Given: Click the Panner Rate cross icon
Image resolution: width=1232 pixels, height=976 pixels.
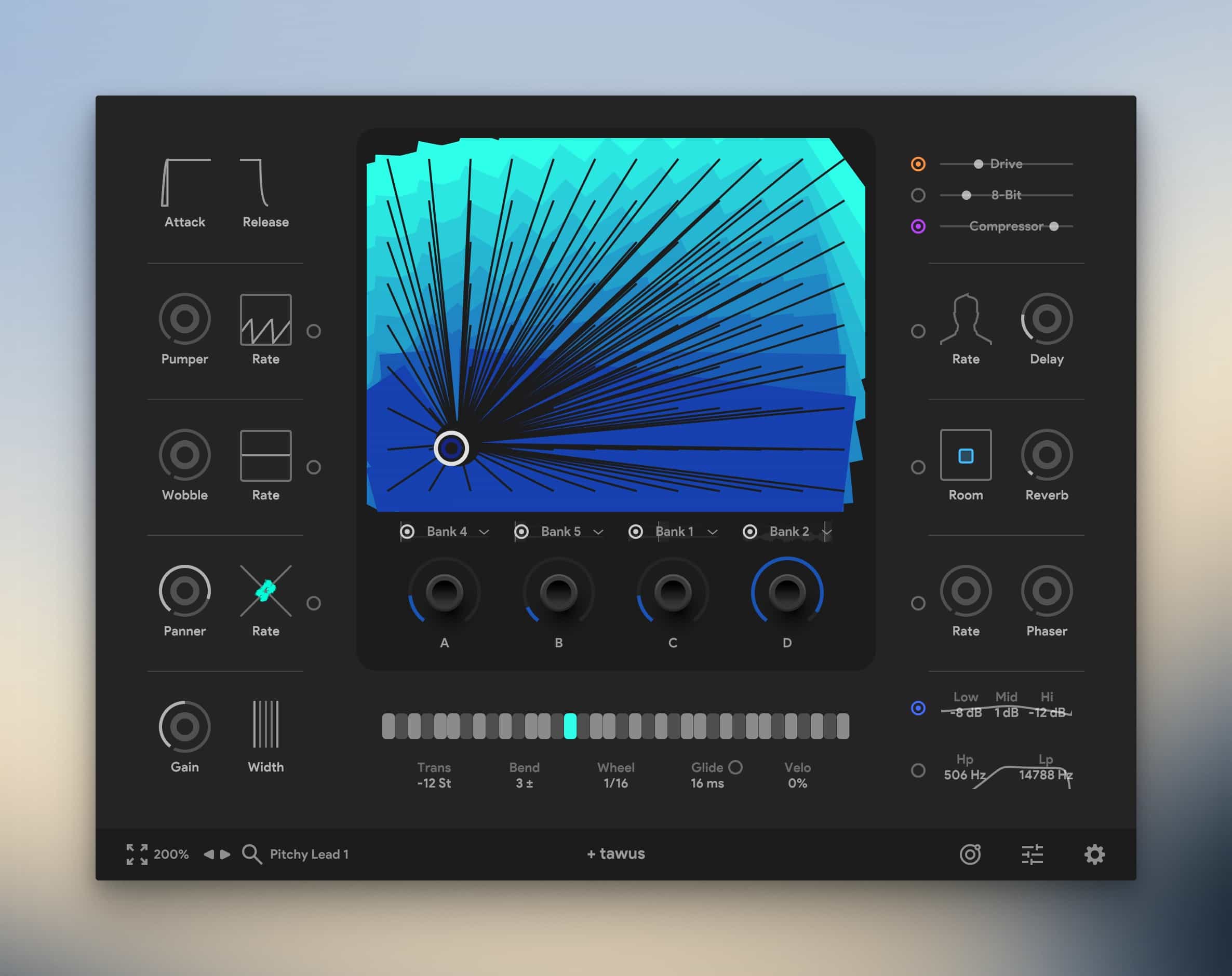Looking at the screenshot, I should tap(266, 591).
